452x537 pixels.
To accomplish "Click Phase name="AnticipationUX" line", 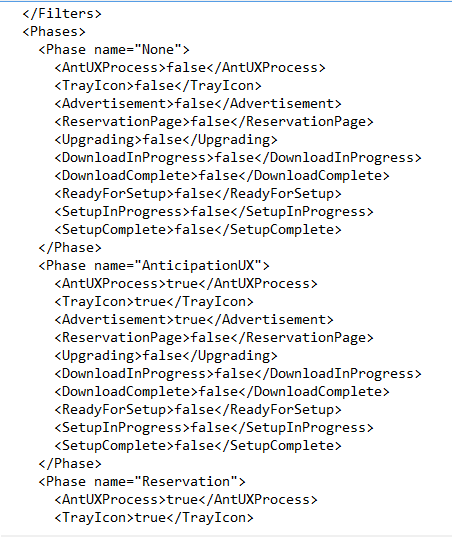I will tap(154, 266).
